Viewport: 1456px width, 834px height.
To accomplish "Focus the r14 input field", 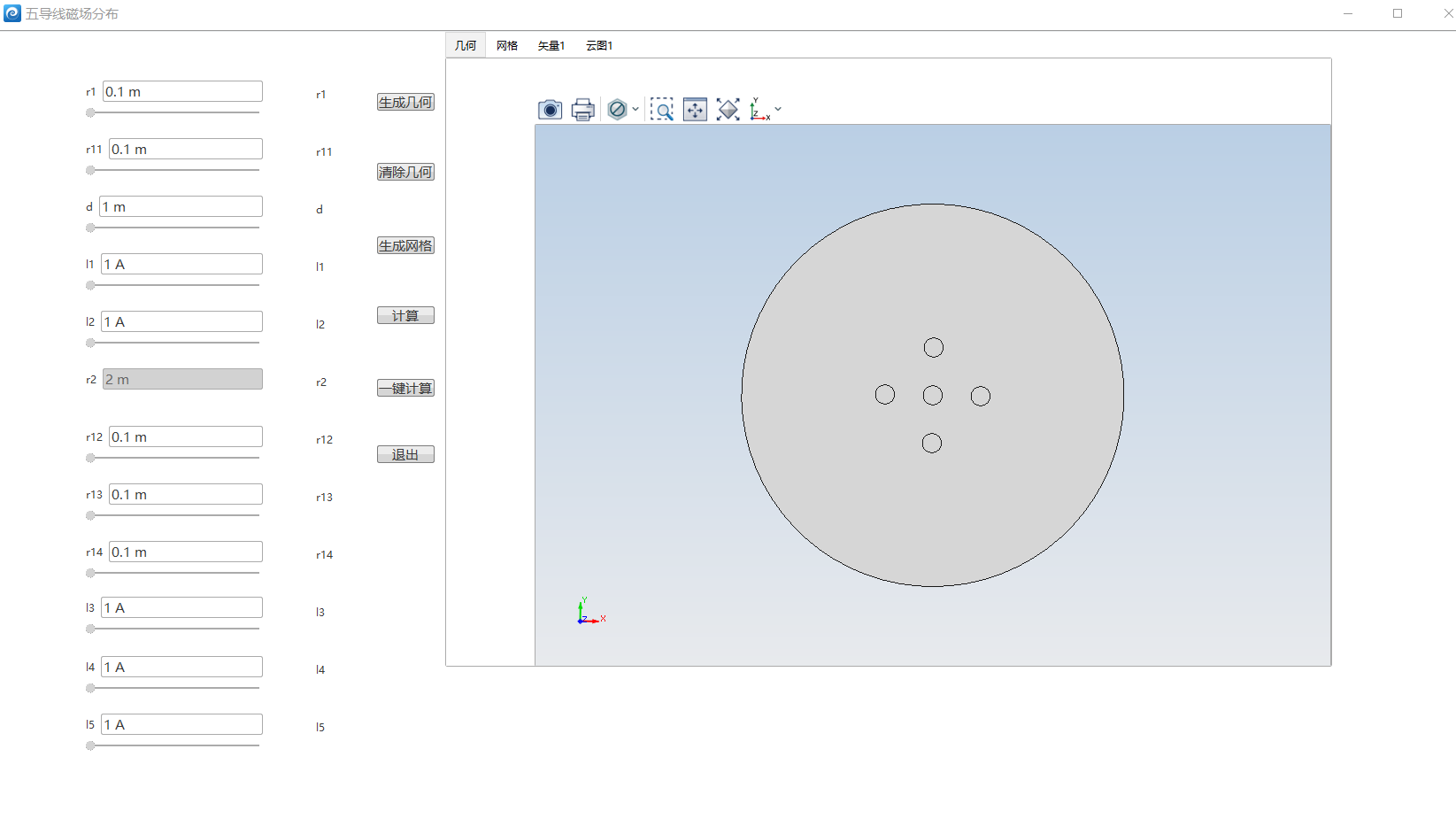I will 186,552.
